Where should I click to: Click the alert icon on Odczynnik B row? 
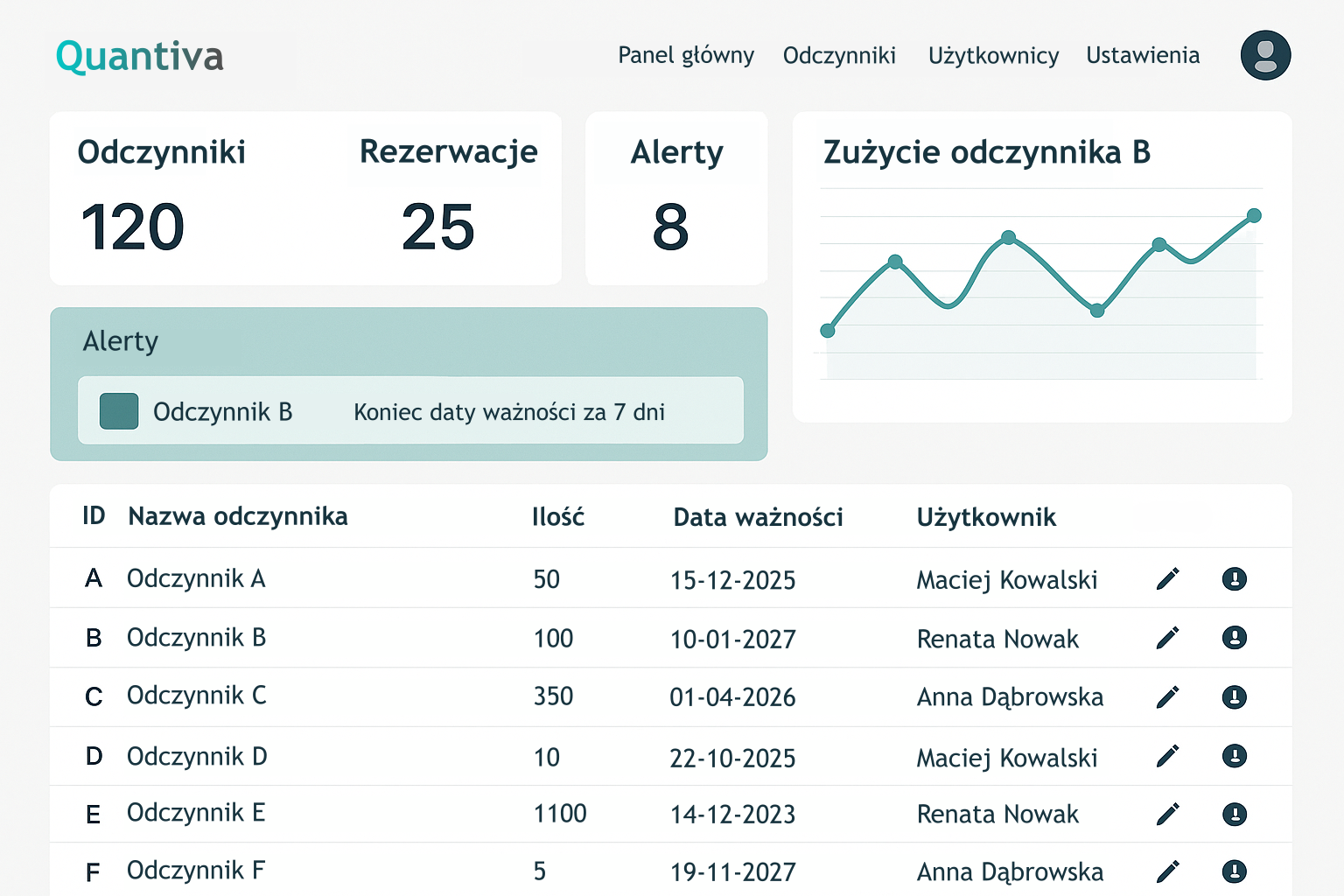click(1234, 638)
